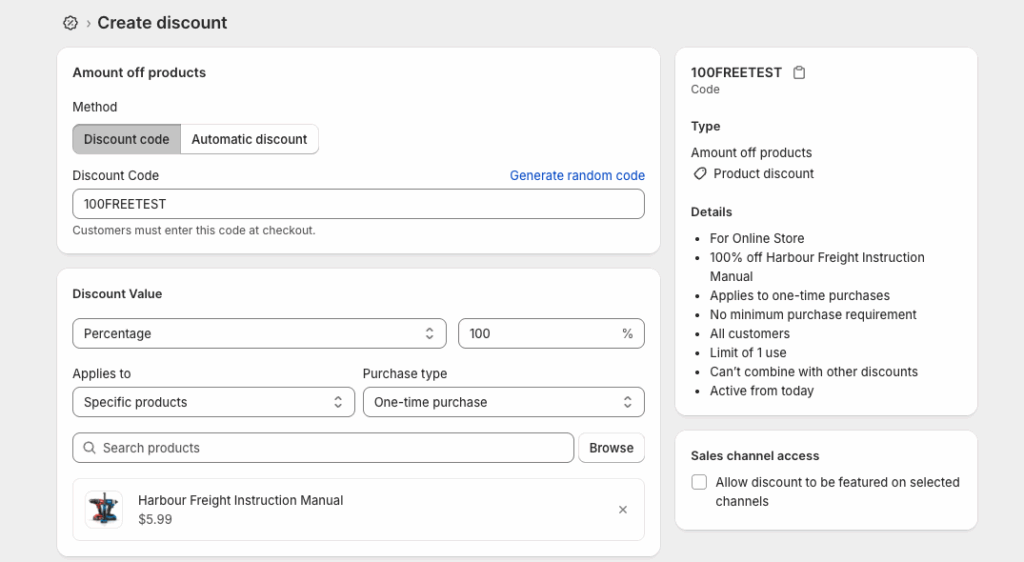
Task: Click Generate random code link
Action: (577, 176)
